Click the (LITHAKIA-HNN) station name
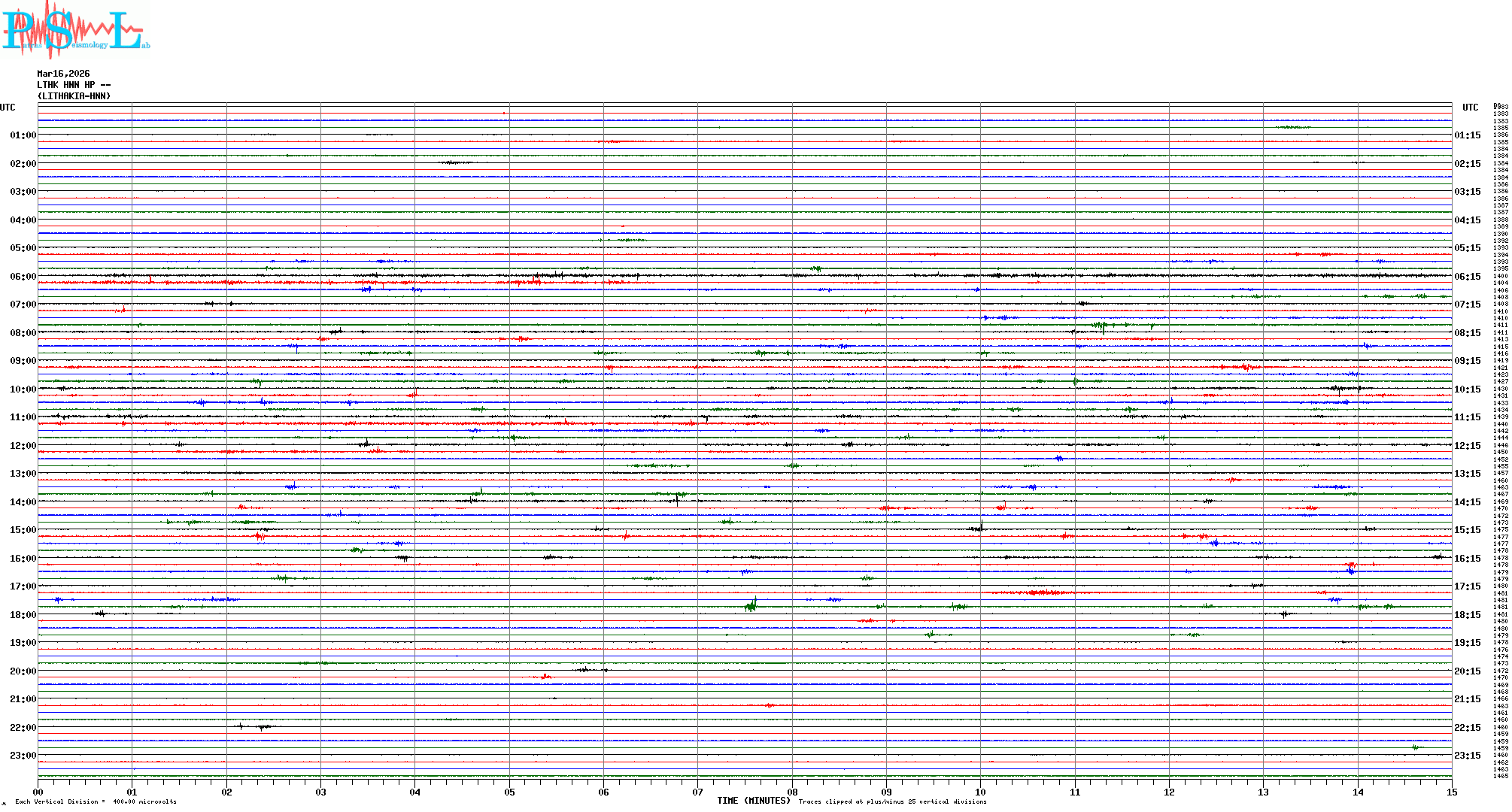The image size is (1512, 812). coord(74,96)
